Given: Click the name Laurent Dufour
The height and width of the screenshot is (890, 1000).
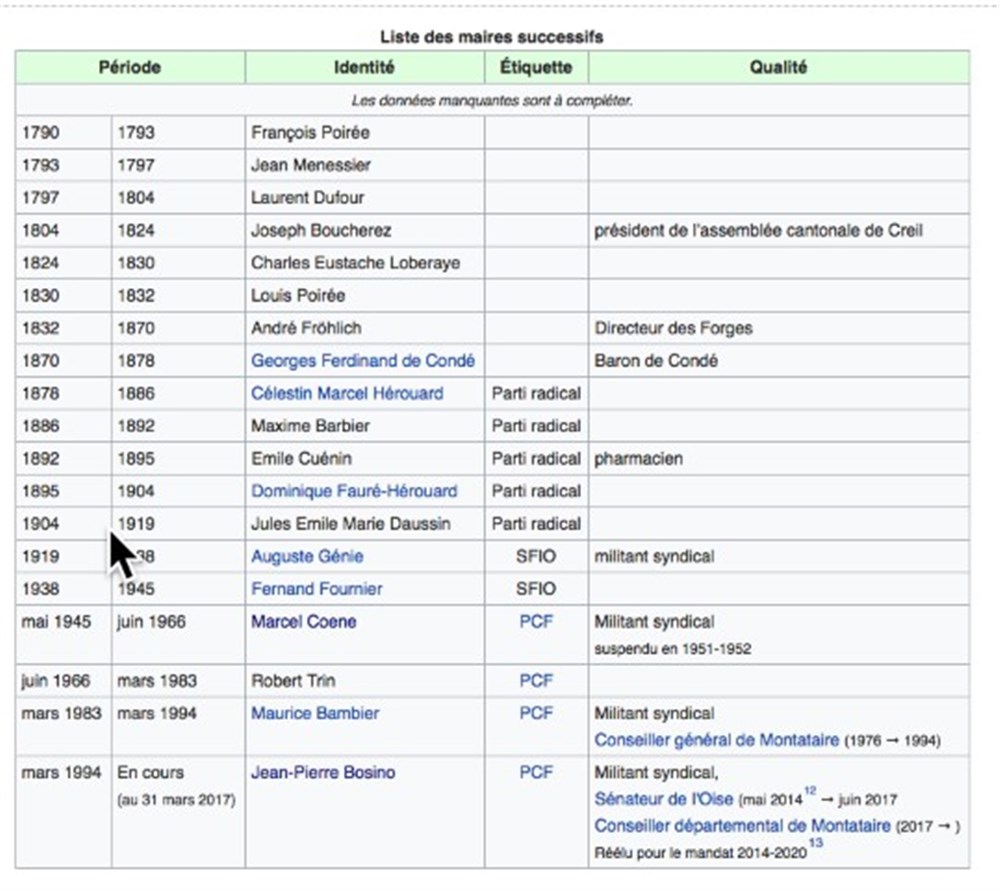Looking at the screenshot, I should click(307, 198).
